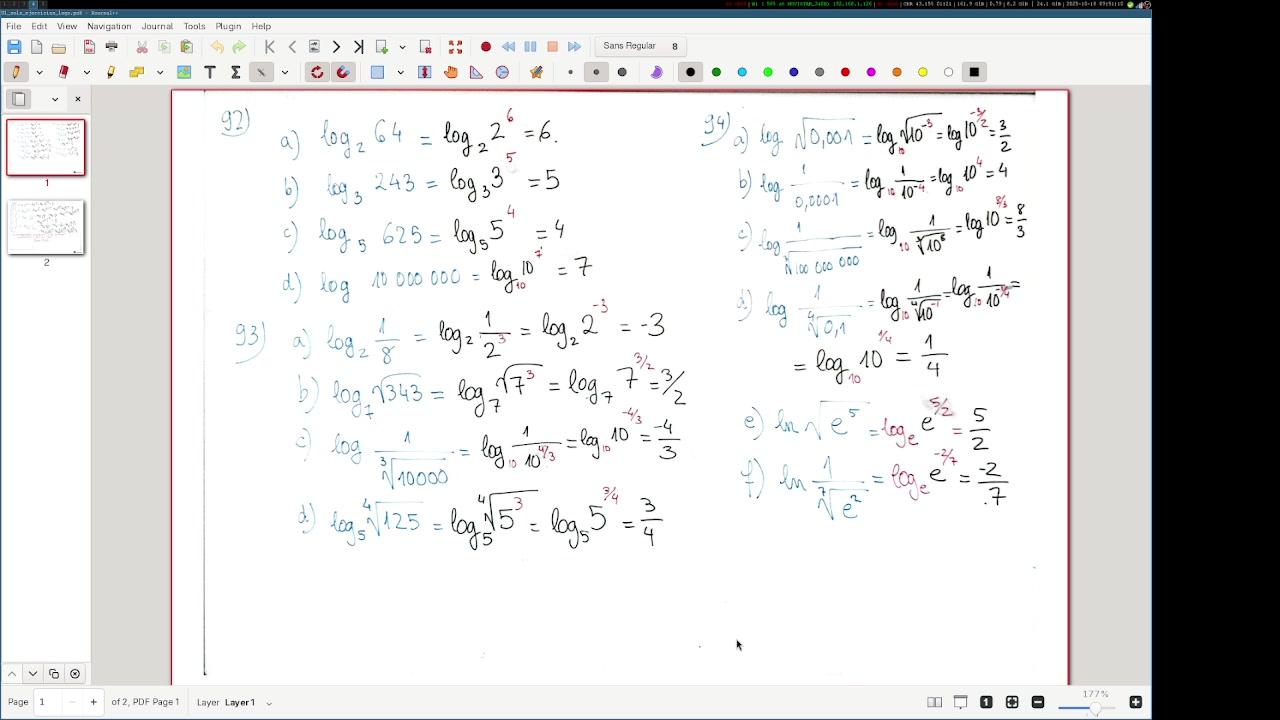Insert a LaTeX formula with sigma icon

point(236,72)
